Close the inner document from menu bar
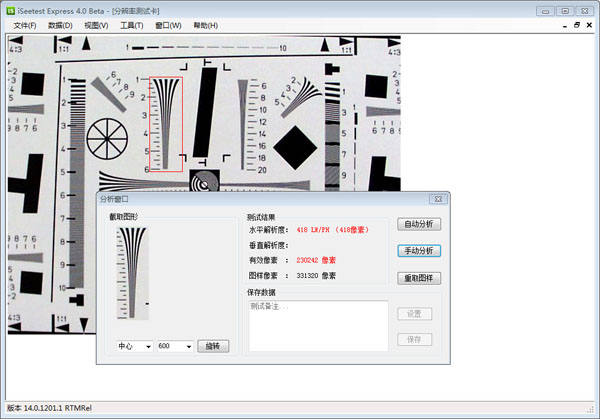 [590, 25]
